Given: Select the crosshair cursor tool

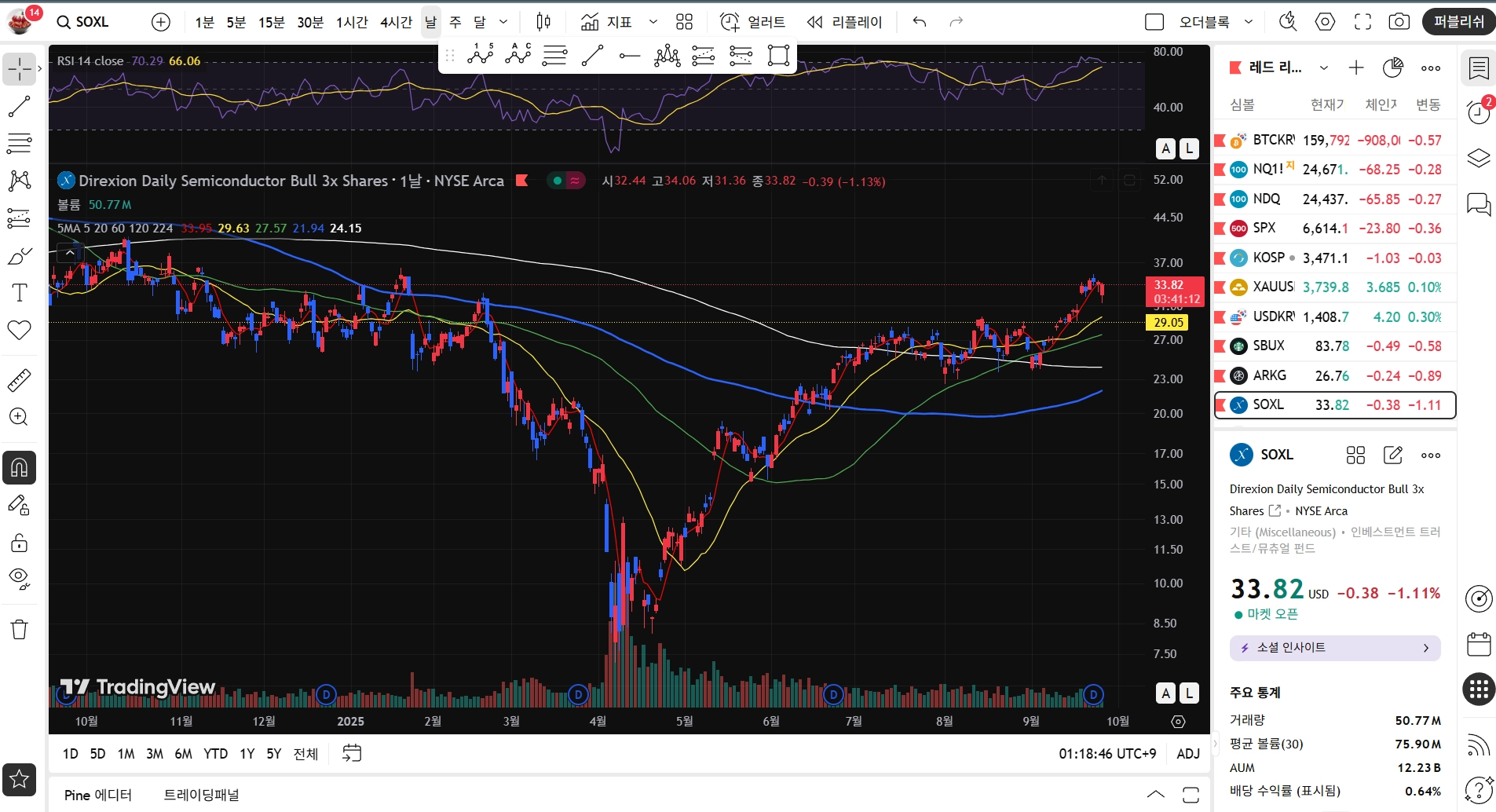Looking at the screenshot, I should point(20,69).
